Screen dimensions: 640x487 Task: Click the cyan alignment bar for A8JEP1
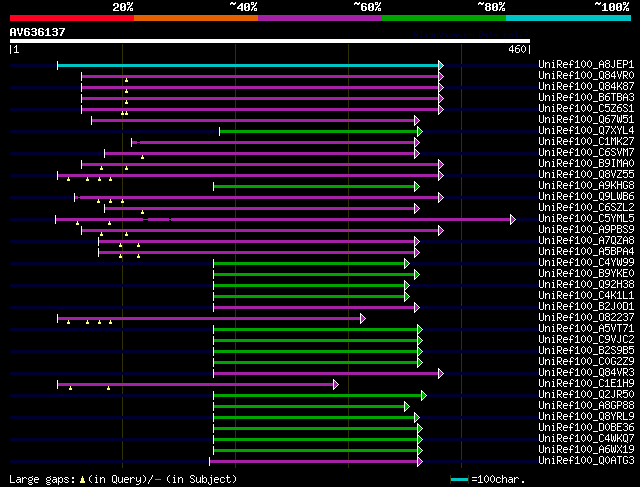click(x=248, y=65)
